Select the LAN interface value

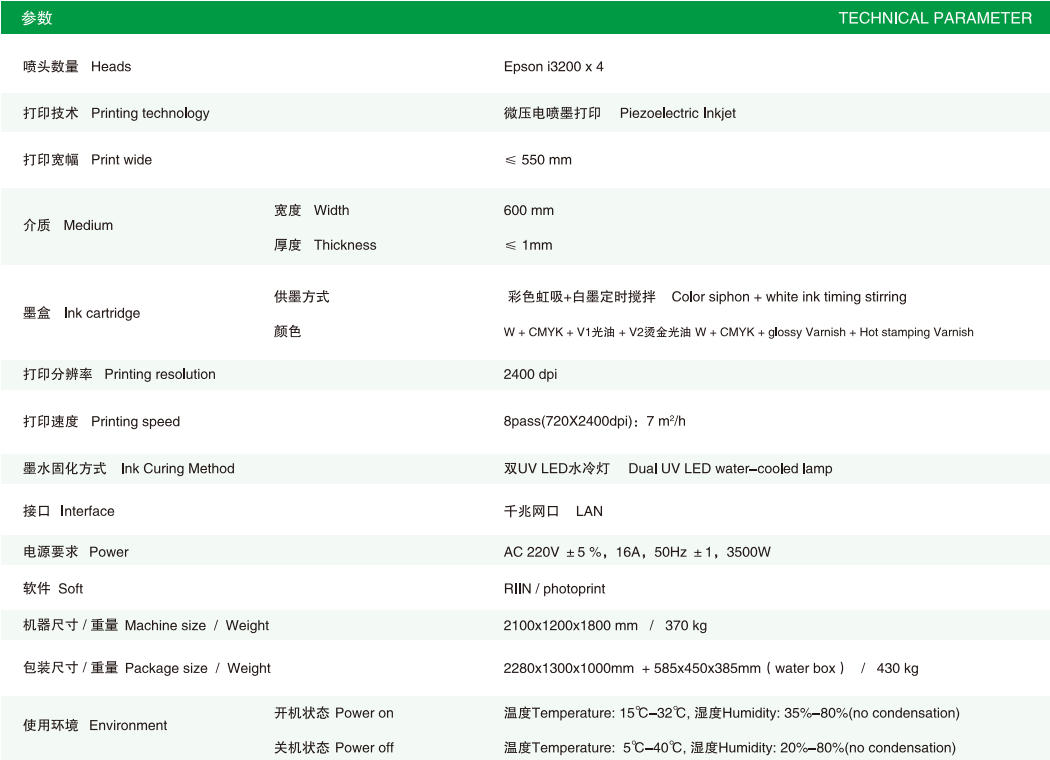pyautogui.click(x=588, y=511)
